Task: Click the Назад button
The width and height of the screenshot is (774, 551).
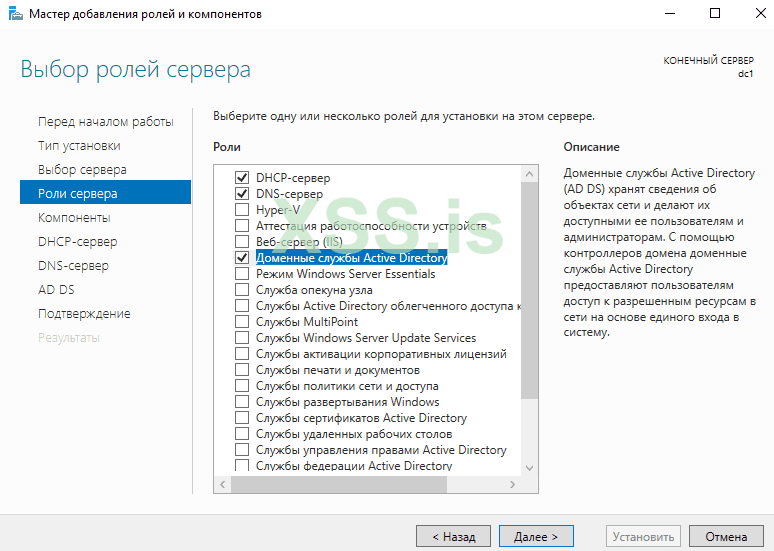Action: 453,536
